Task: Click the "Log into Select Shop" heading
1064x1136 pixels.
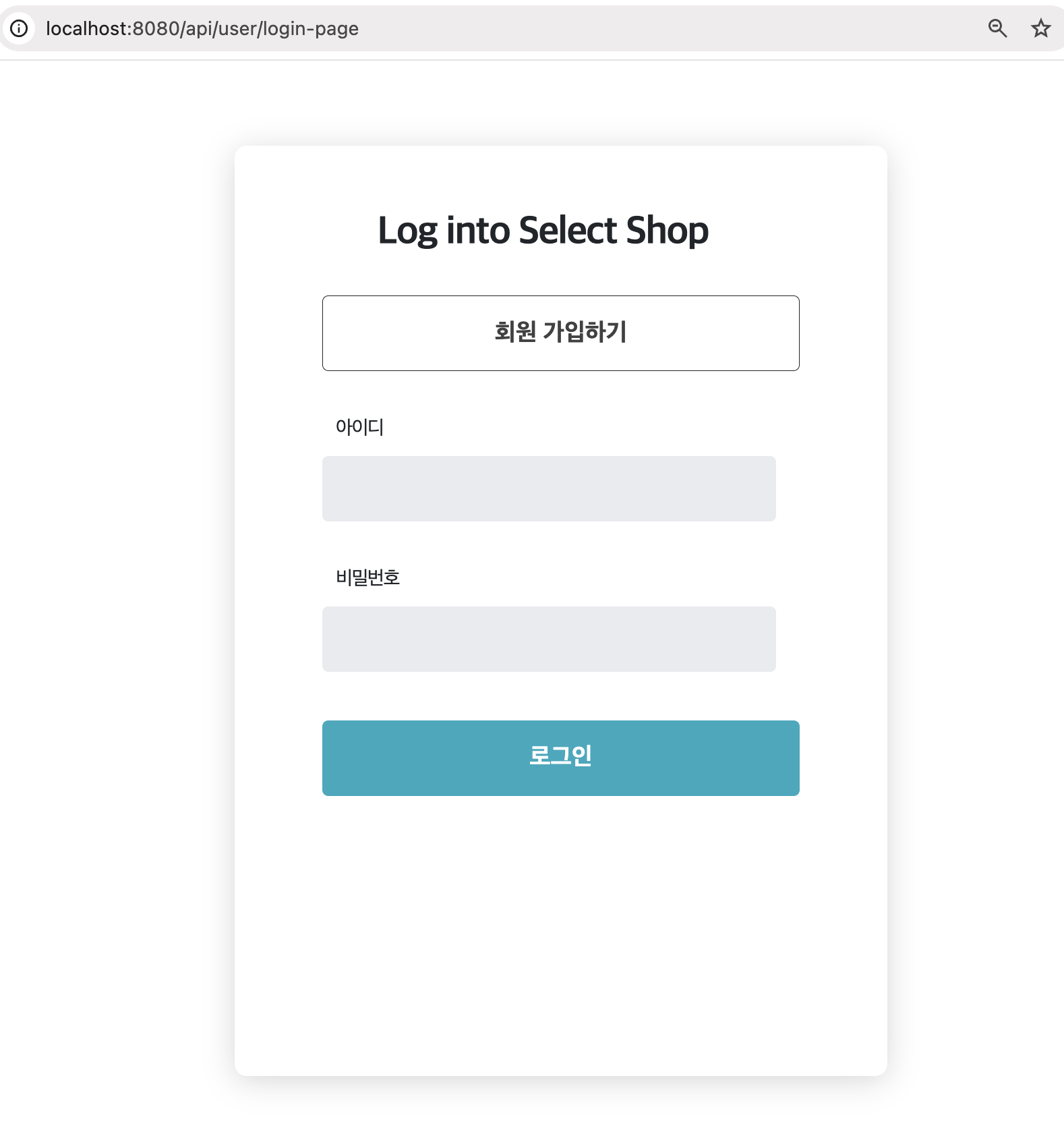Action: (543, 231)
